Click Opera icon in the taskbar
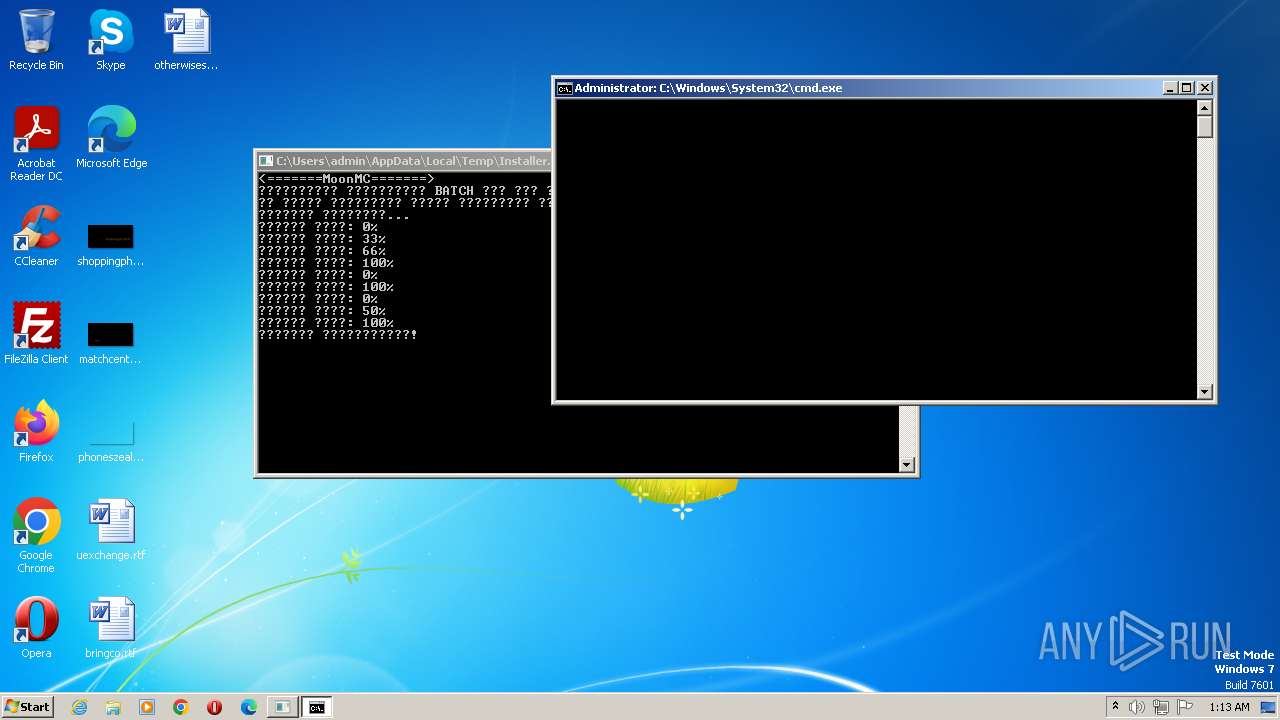This screenshot has height=720, width=1280. click(215, 707)
